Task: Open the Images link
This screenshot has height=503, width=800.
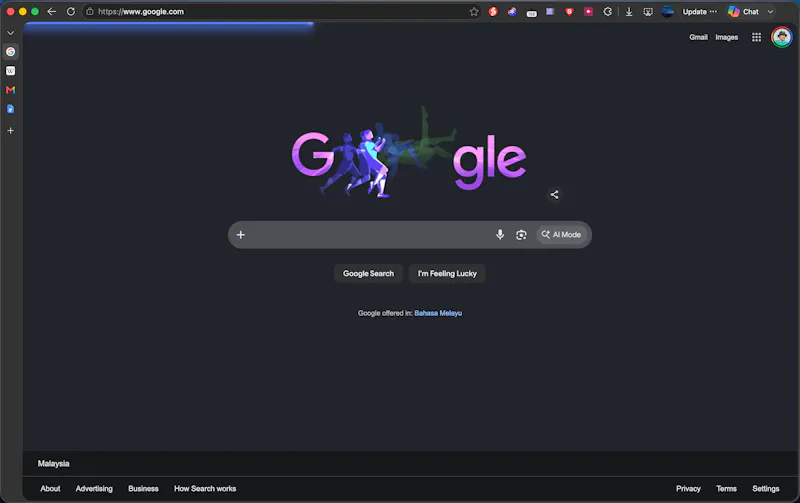Action: (727, 37)
